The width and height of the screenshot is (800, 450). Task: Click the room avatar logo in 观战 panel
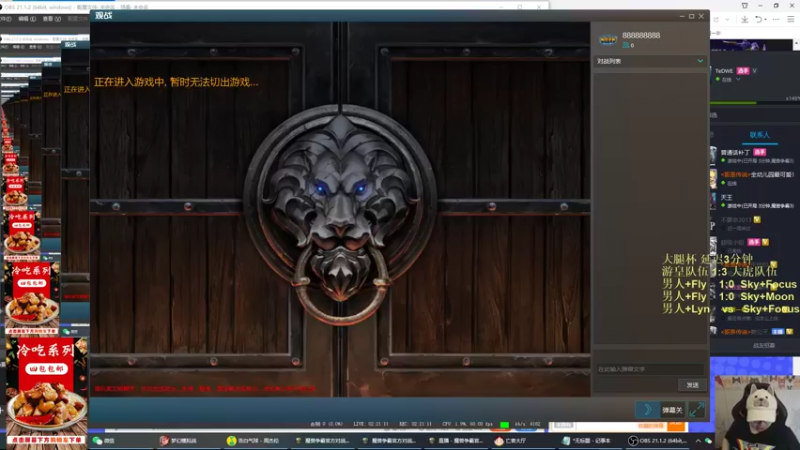click(608, 40)
